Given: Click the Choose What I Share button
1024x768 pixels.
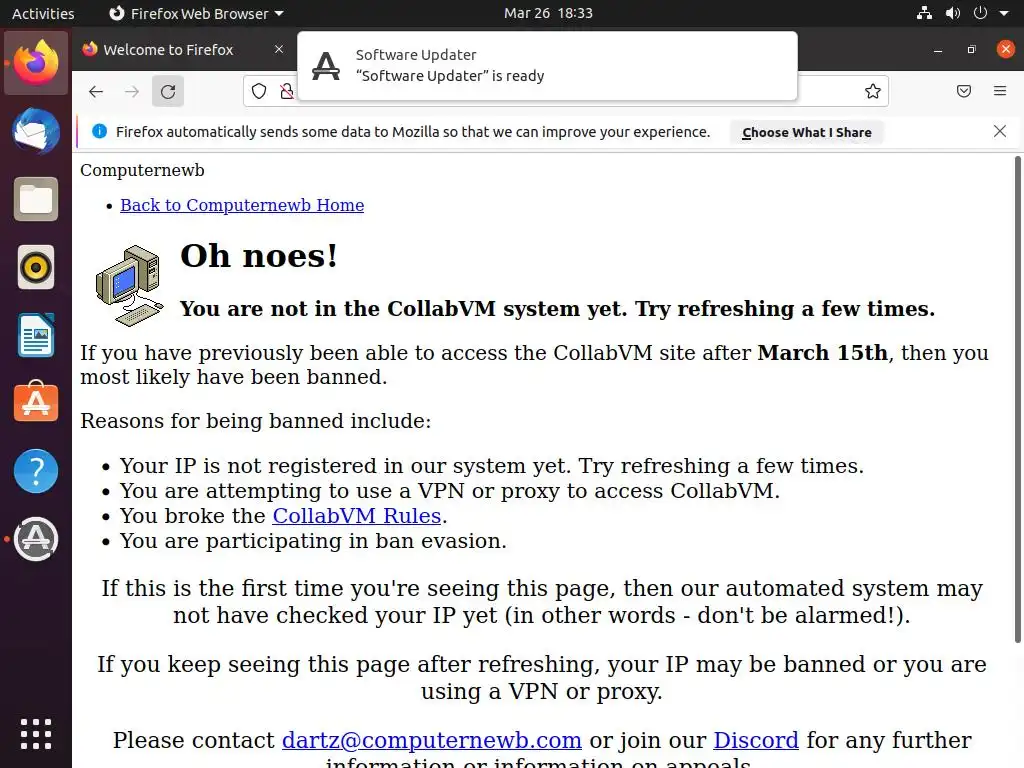Looking at the screenshot, I should point(807,132).
